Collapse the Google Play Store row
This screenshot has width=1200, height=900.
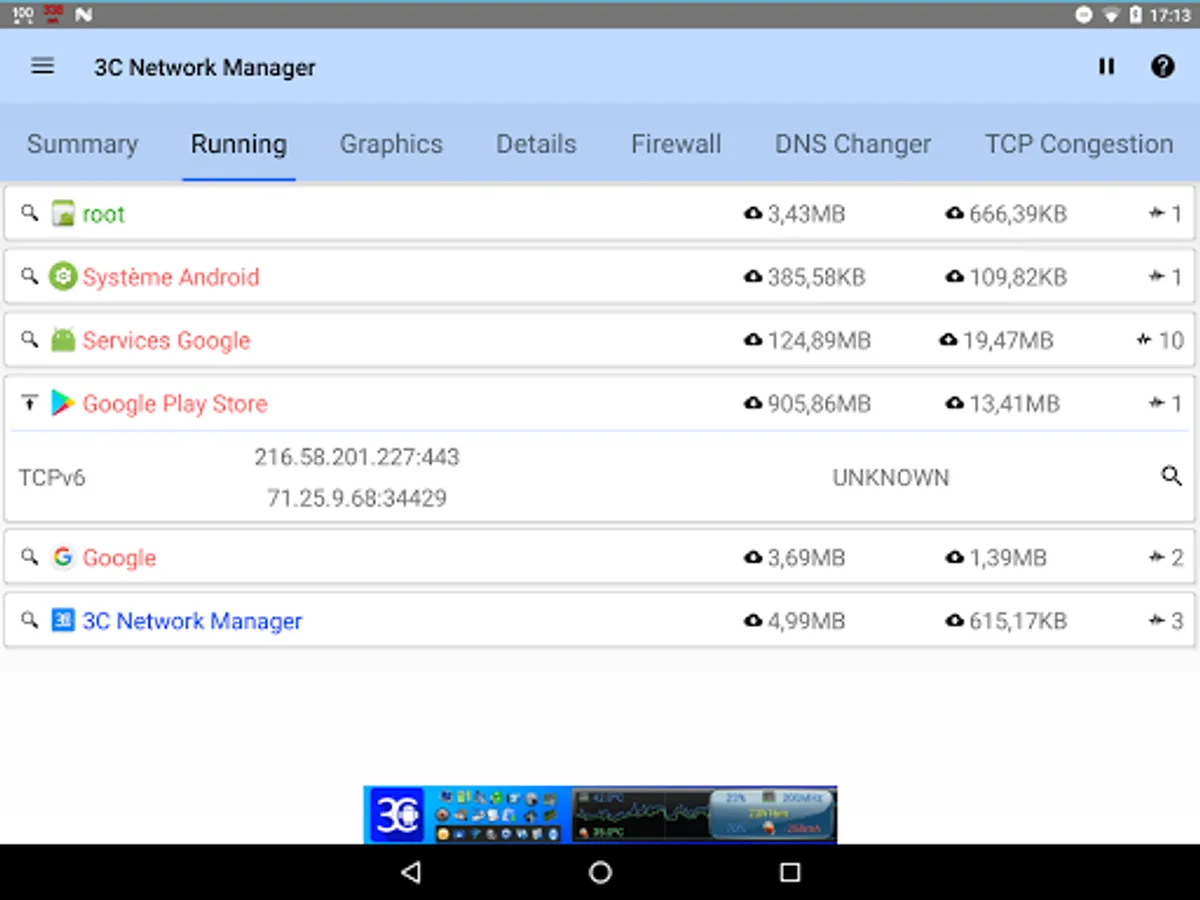[30, 403]
